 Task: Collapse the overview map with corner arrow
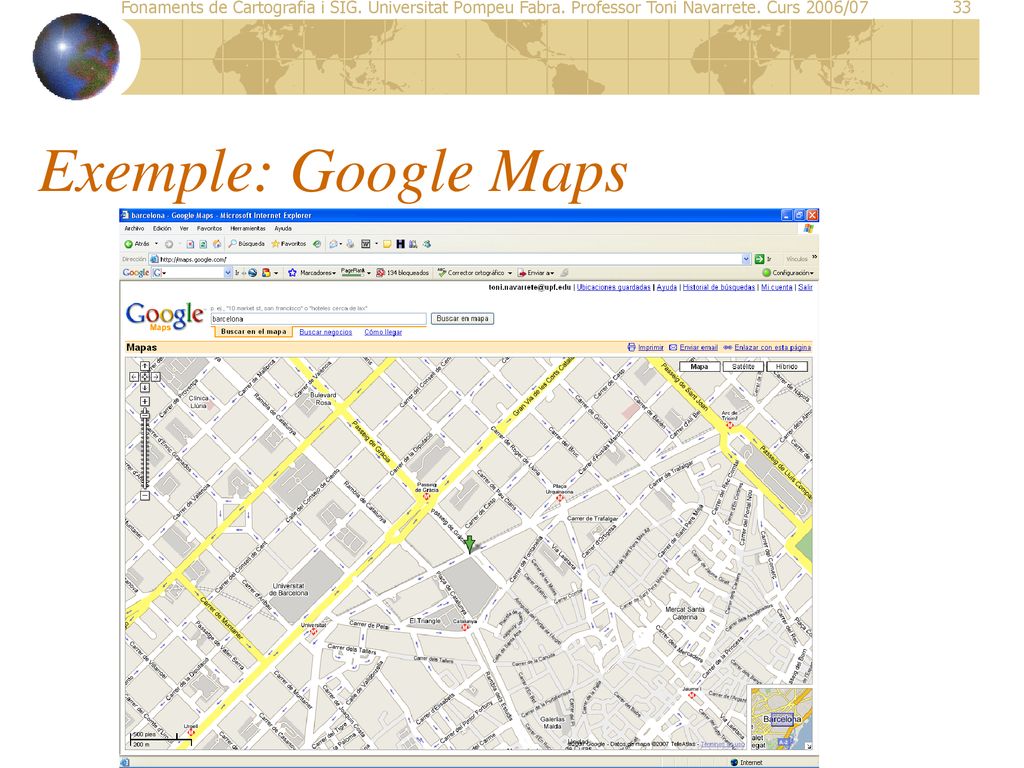click(x=808, y=746)
